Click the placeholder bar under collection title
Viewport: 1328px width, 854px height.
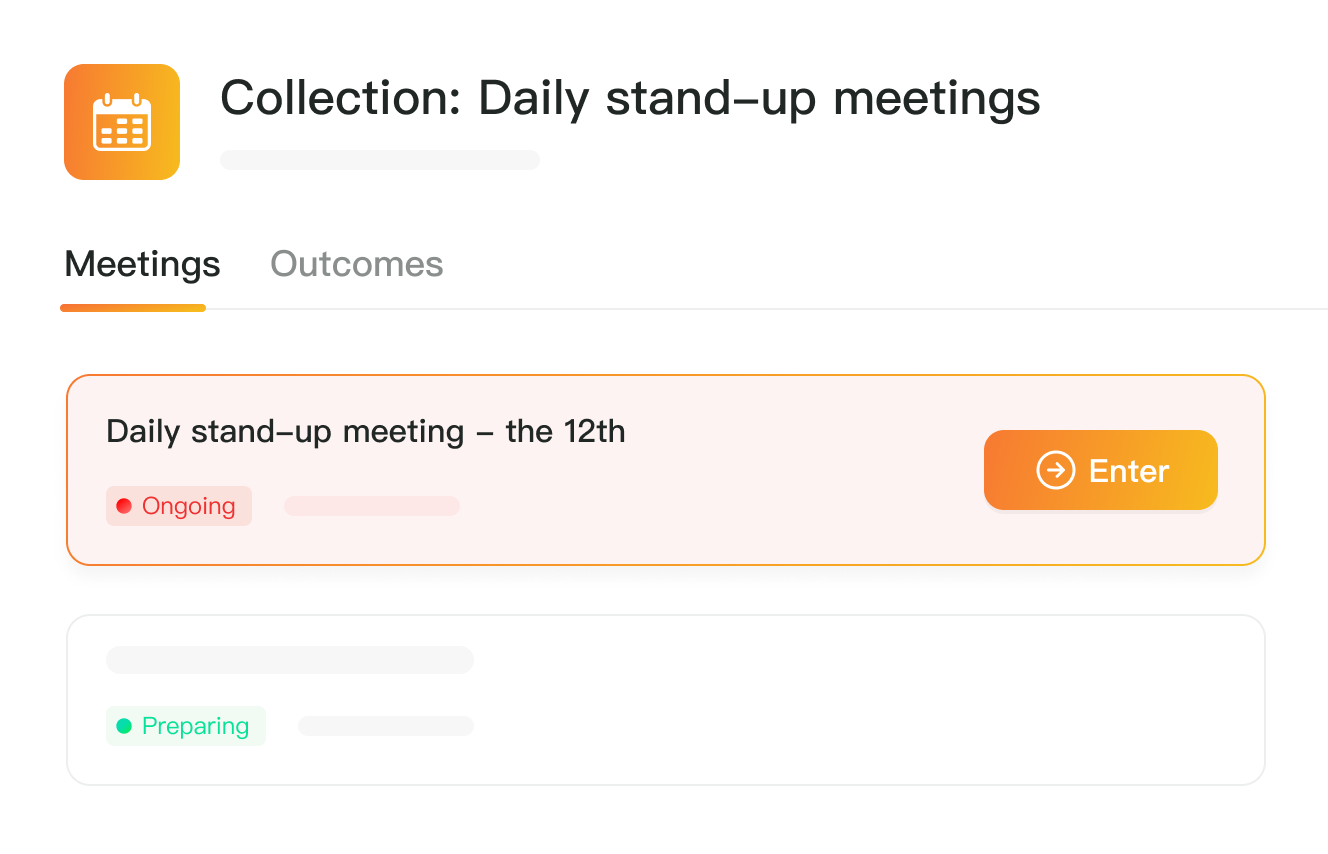click(x=380, y=160)
